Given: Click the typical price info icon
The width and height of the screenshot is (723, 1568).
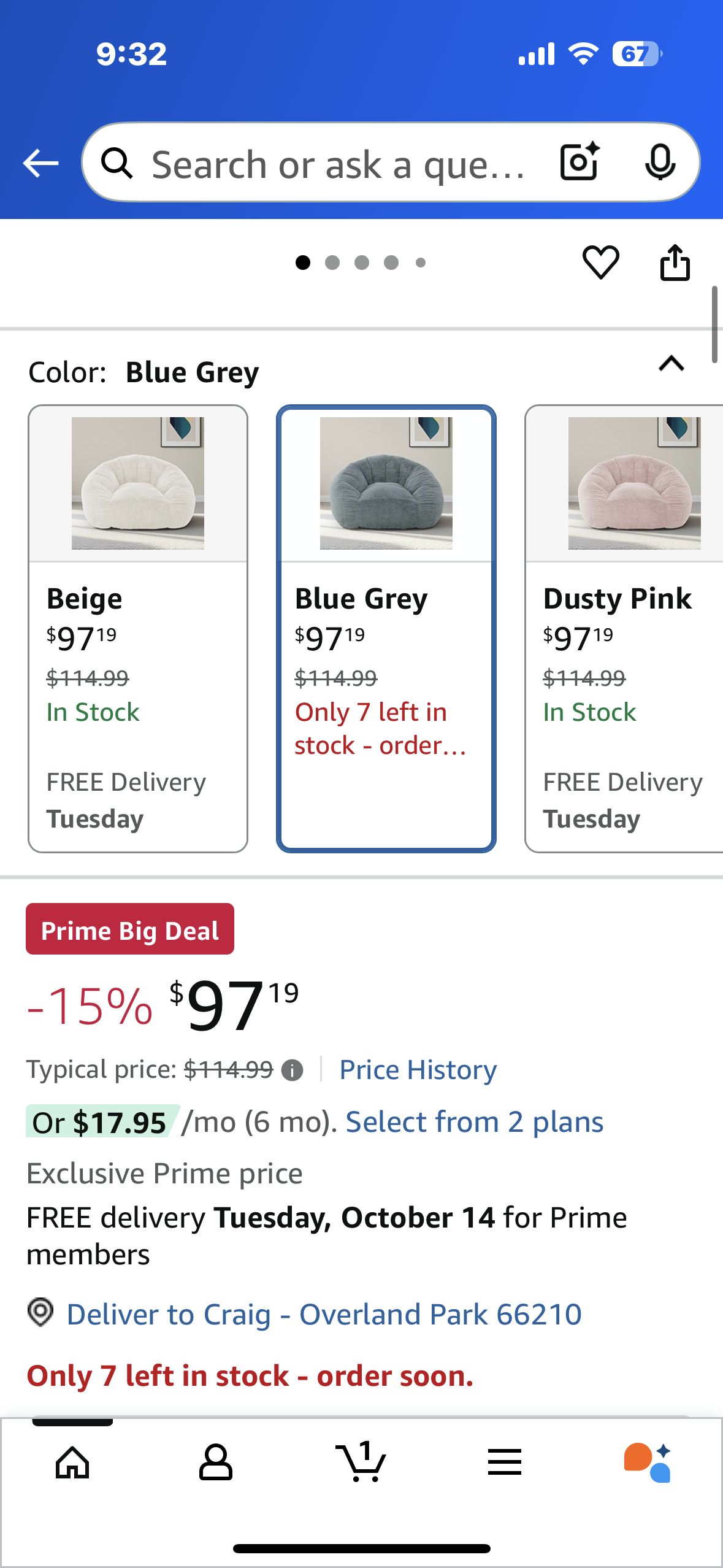Looking at the screenshot, I should [292, 1070].
